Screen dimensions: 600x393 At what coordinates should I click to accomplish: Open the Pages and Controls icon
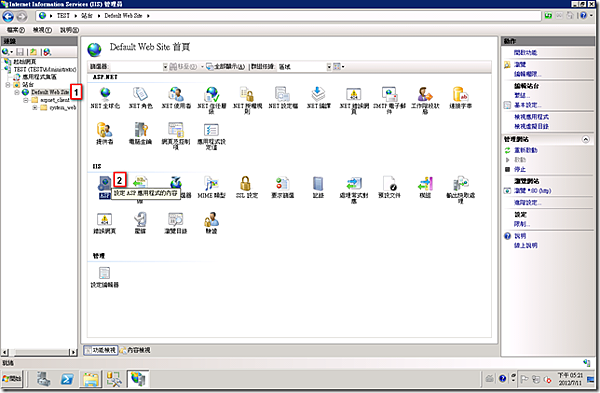(x=176, y=130)
